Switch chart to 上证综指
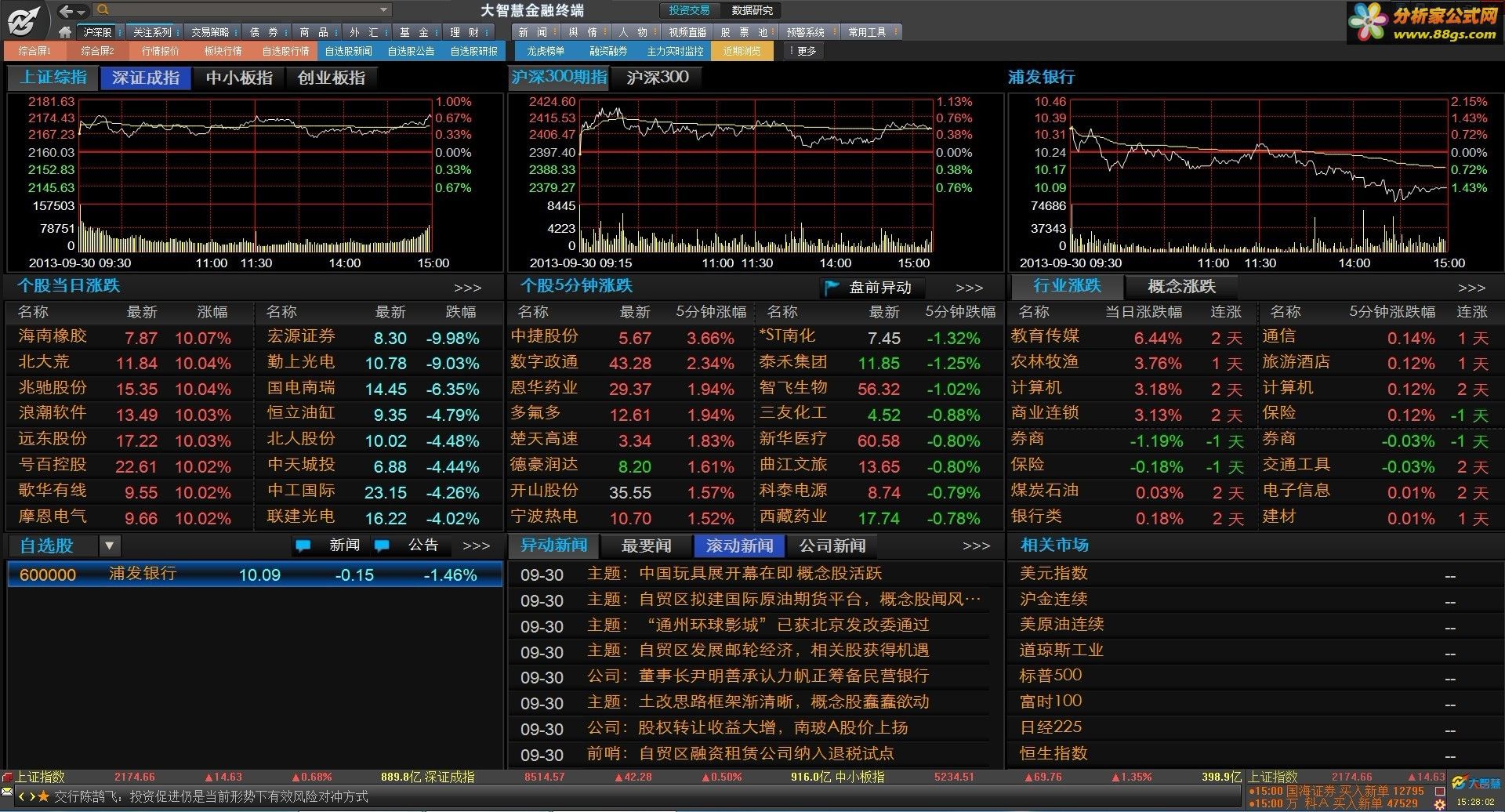1505x812 pixels. [53, 78]
